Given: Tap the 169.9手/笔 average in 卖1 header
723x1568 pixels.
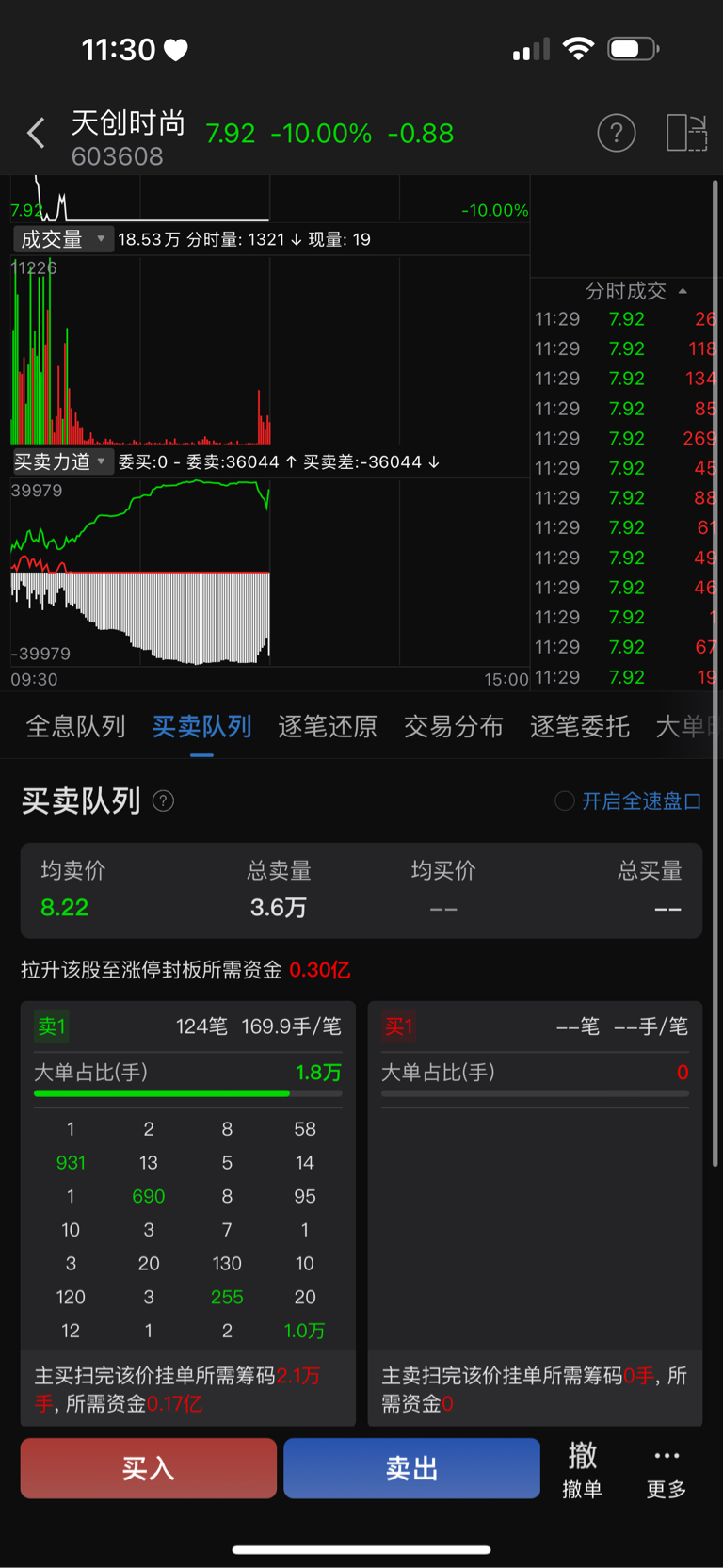Looking at the screenshot, I should point(292,1026).
